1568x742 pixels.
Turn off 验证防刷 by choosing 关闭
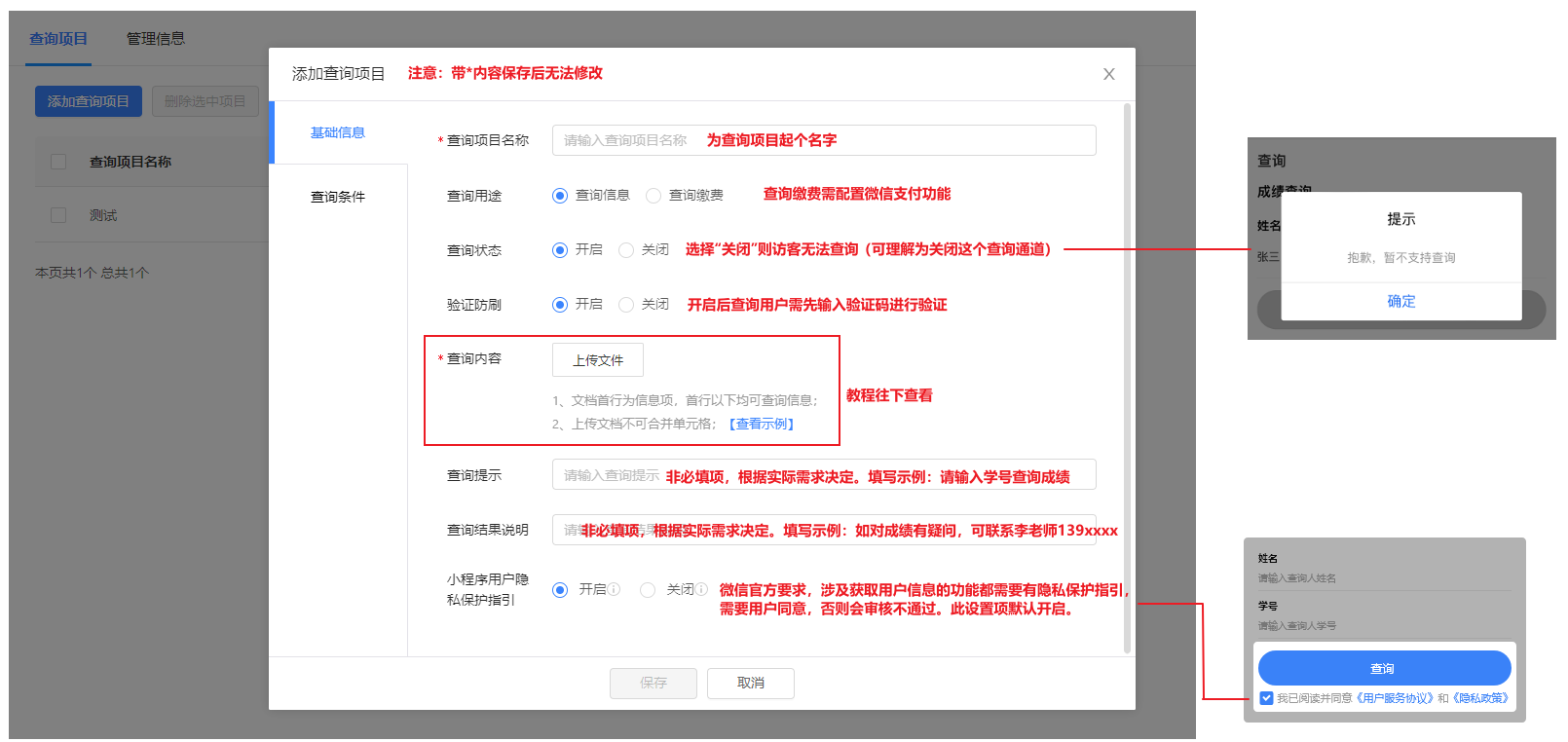tap(626, 305)
